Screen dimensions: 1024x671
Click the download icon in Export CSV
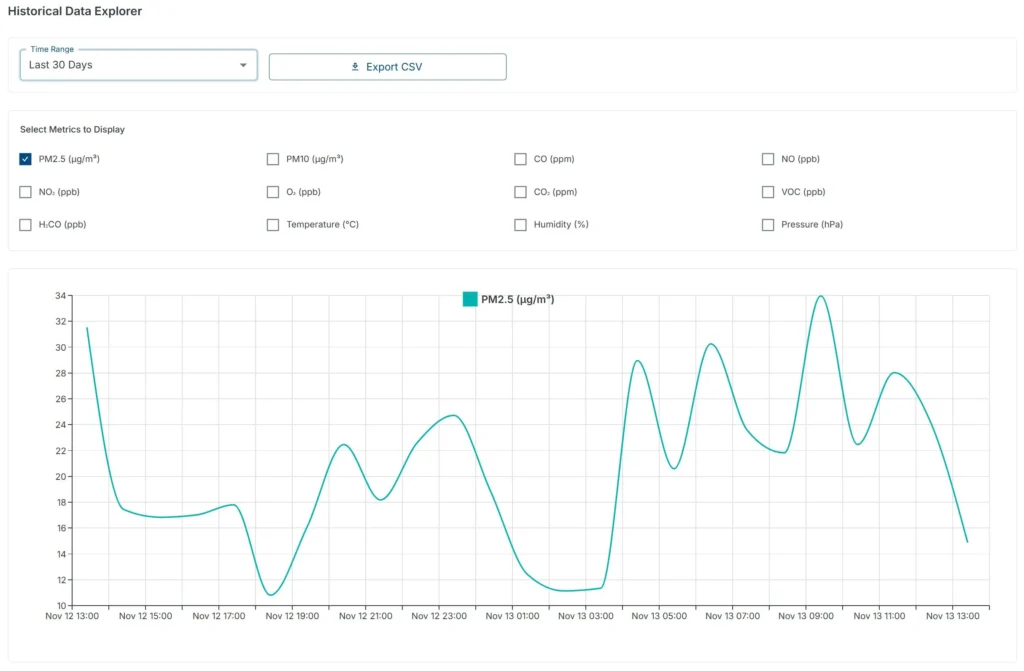point(355,67)
